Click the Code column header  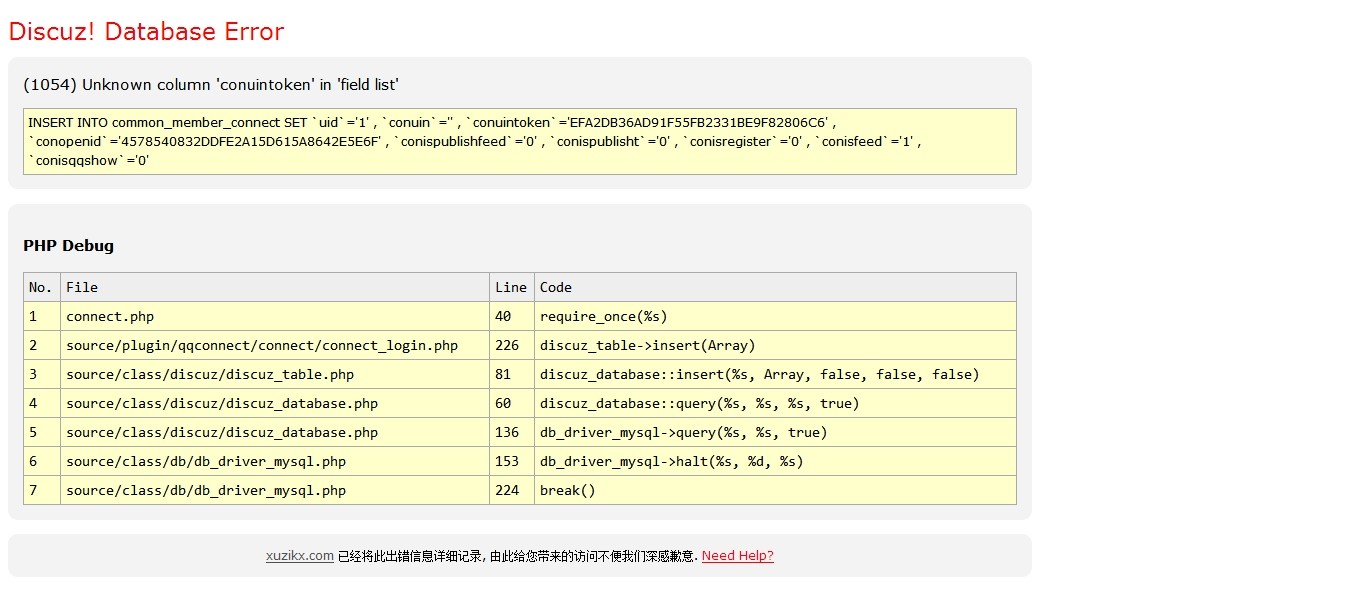[552, 287]
